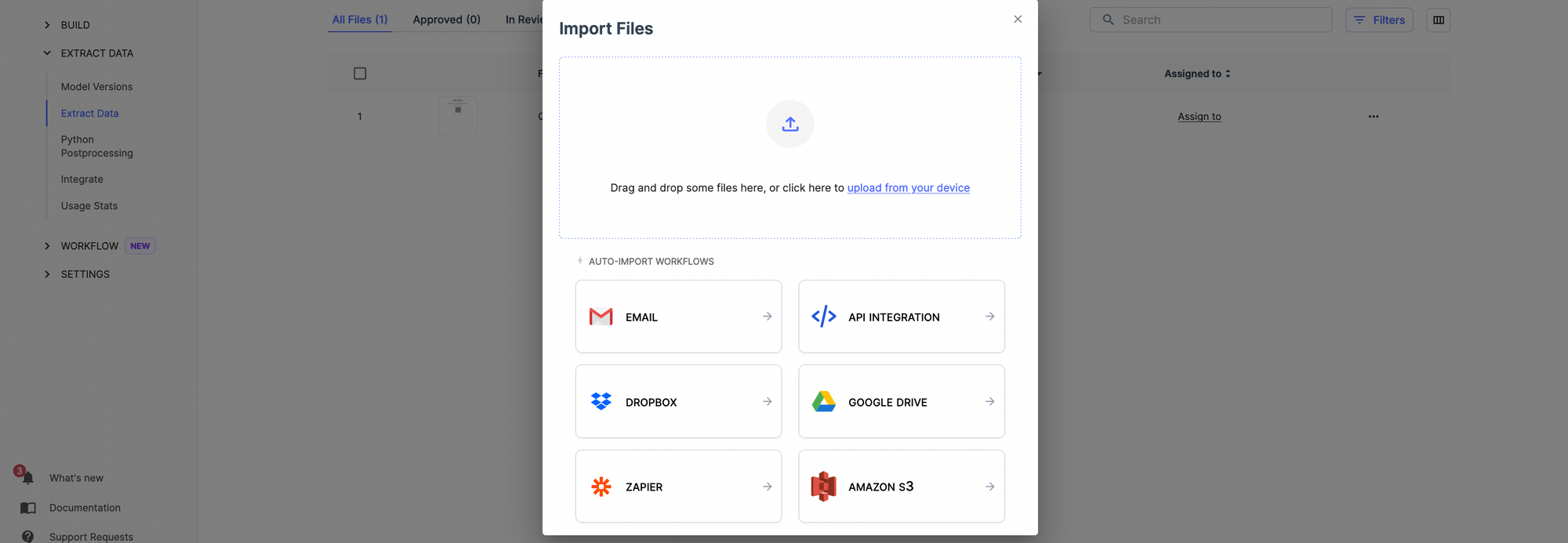Open the Filters button
The height and width of the screenshot is (543, 1568).
pyautogui.click(x=1379, y=20)
